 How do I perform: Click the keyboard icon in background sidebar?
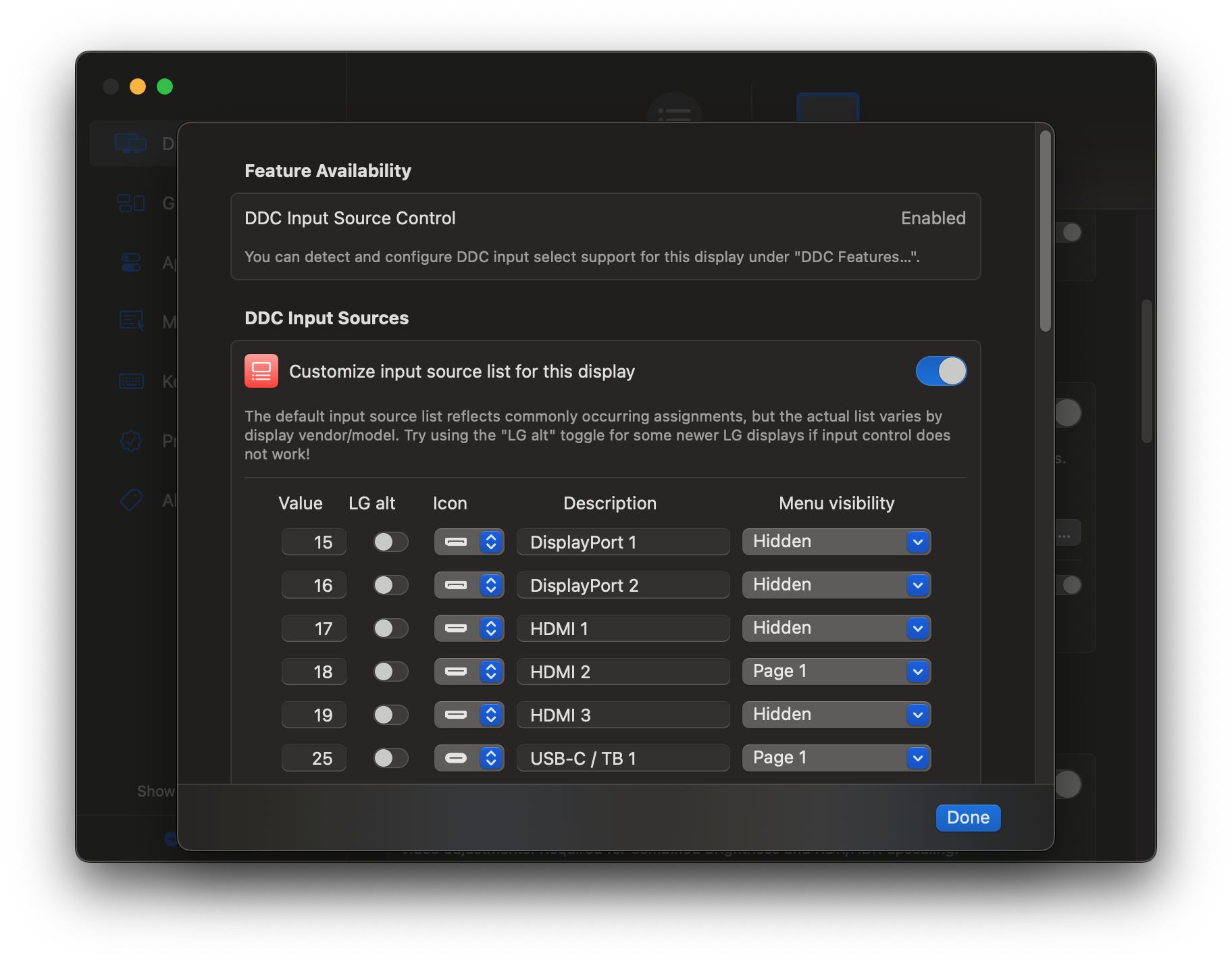[x=130, y=381]
